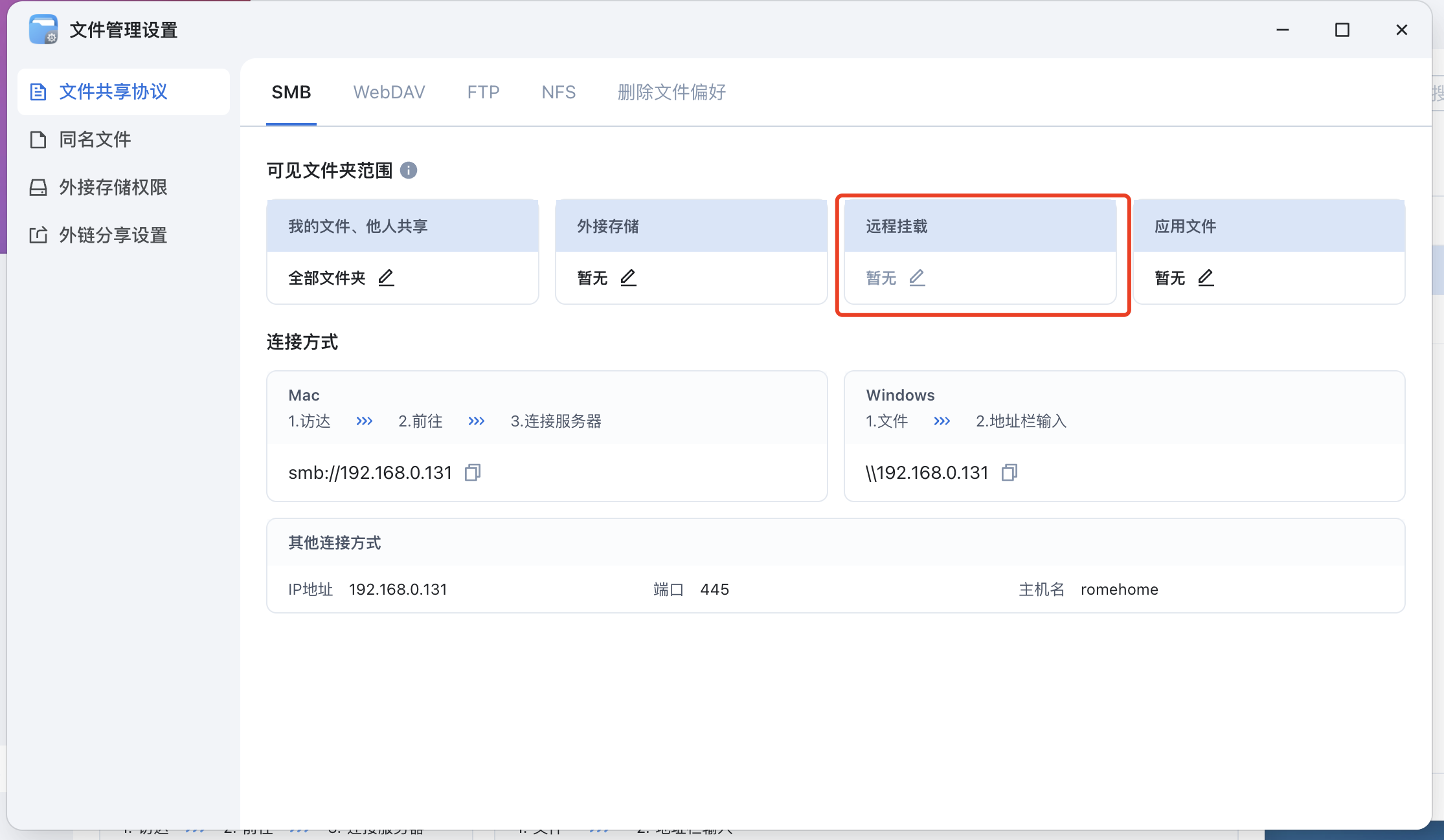This screenshot has width=1444, height=840.
Task: Switch to the WebDAV tab
Action: pos(389,92)
